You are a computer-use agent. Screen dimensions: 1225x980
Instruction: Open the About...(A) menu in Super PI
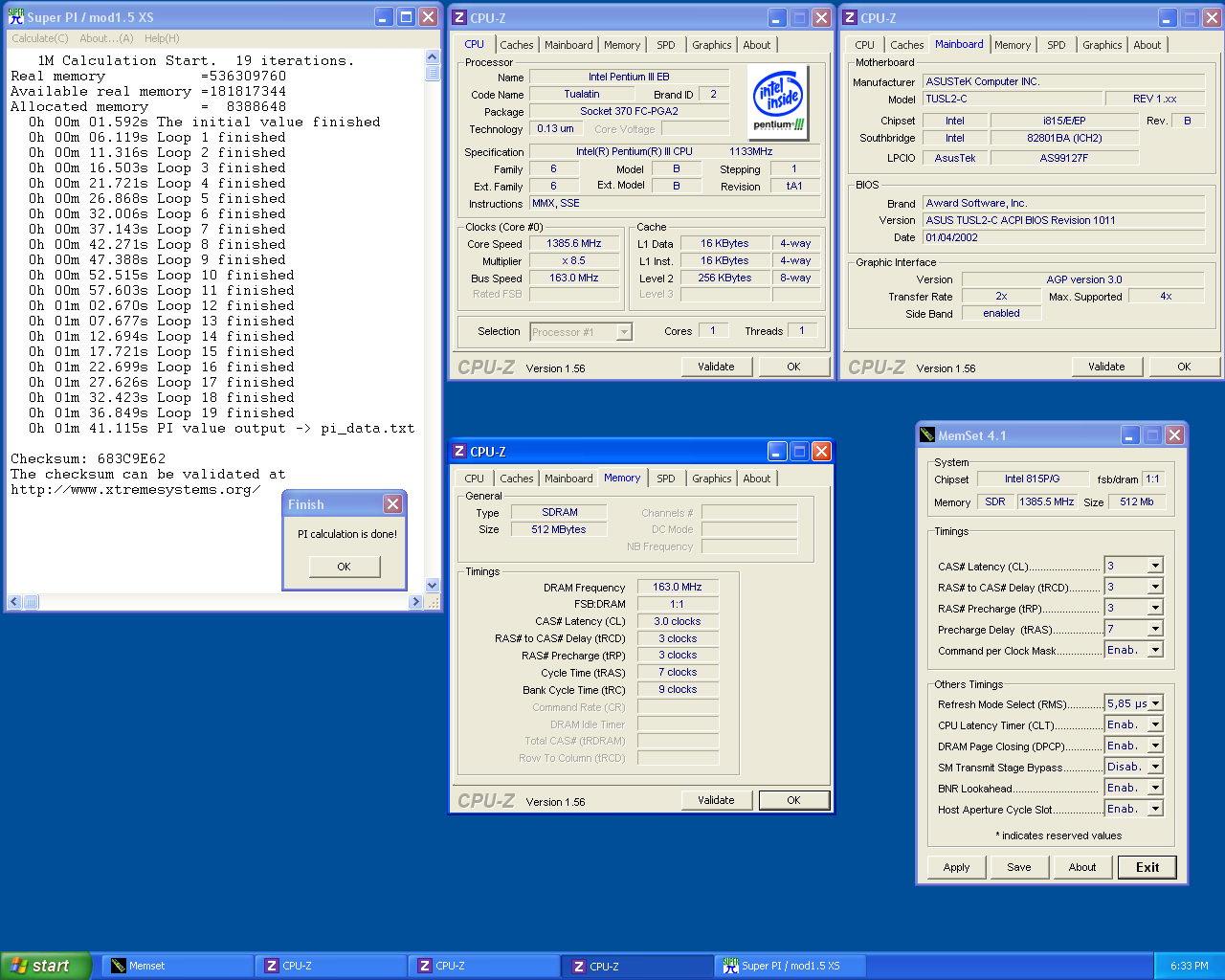click(x=106, y=38)
